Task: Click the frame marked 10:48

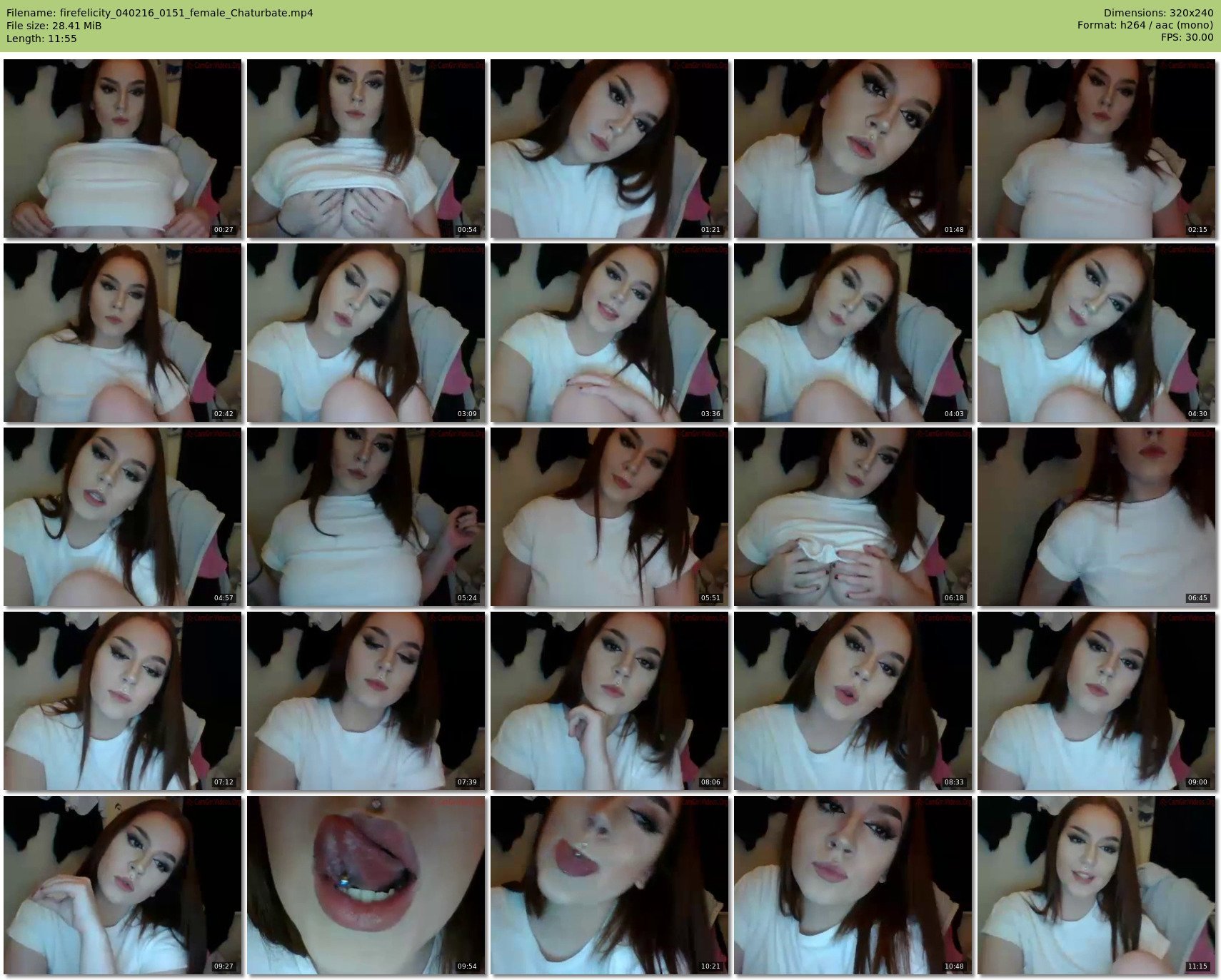Action: (853, 885)
